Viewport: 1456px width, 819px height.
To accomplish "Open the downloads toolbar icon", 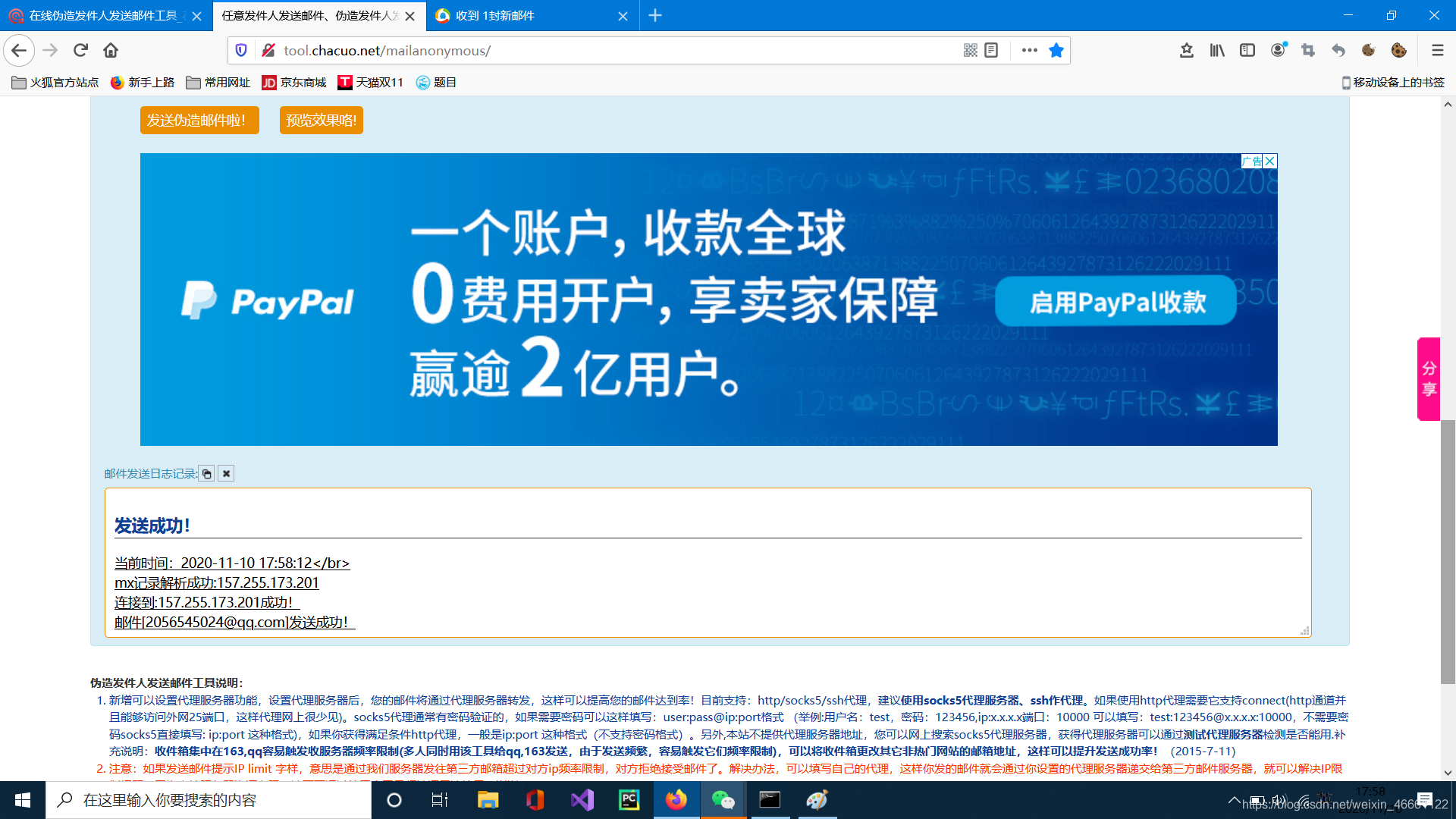I will tap(1187, 50).
